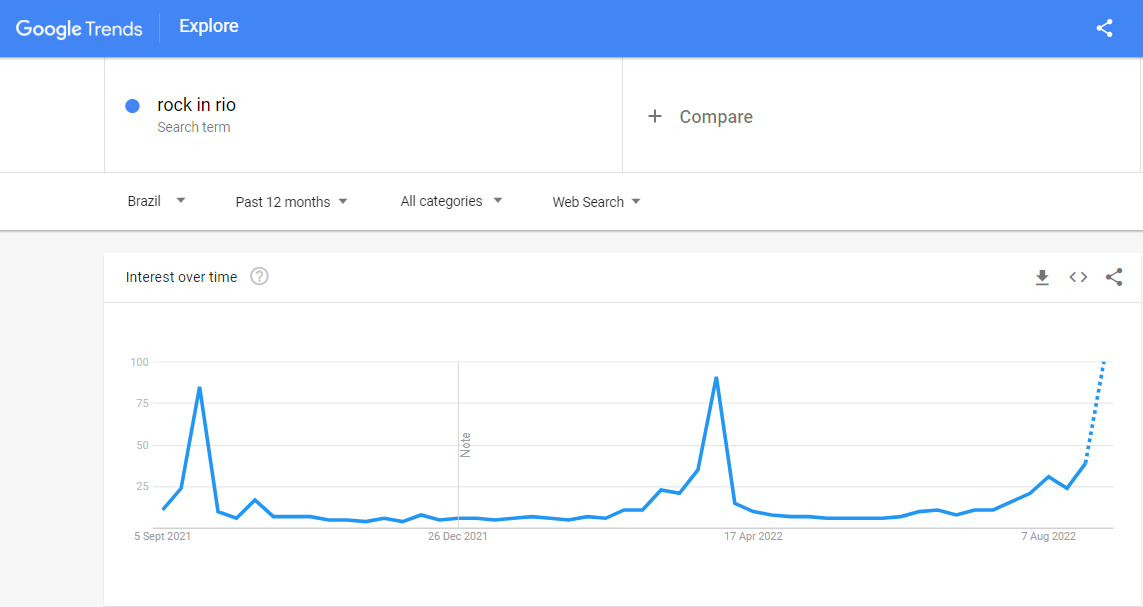This screenshot has width=1143, height=607.
Task: Click the peak of the trend line
Action: point(716,378)
